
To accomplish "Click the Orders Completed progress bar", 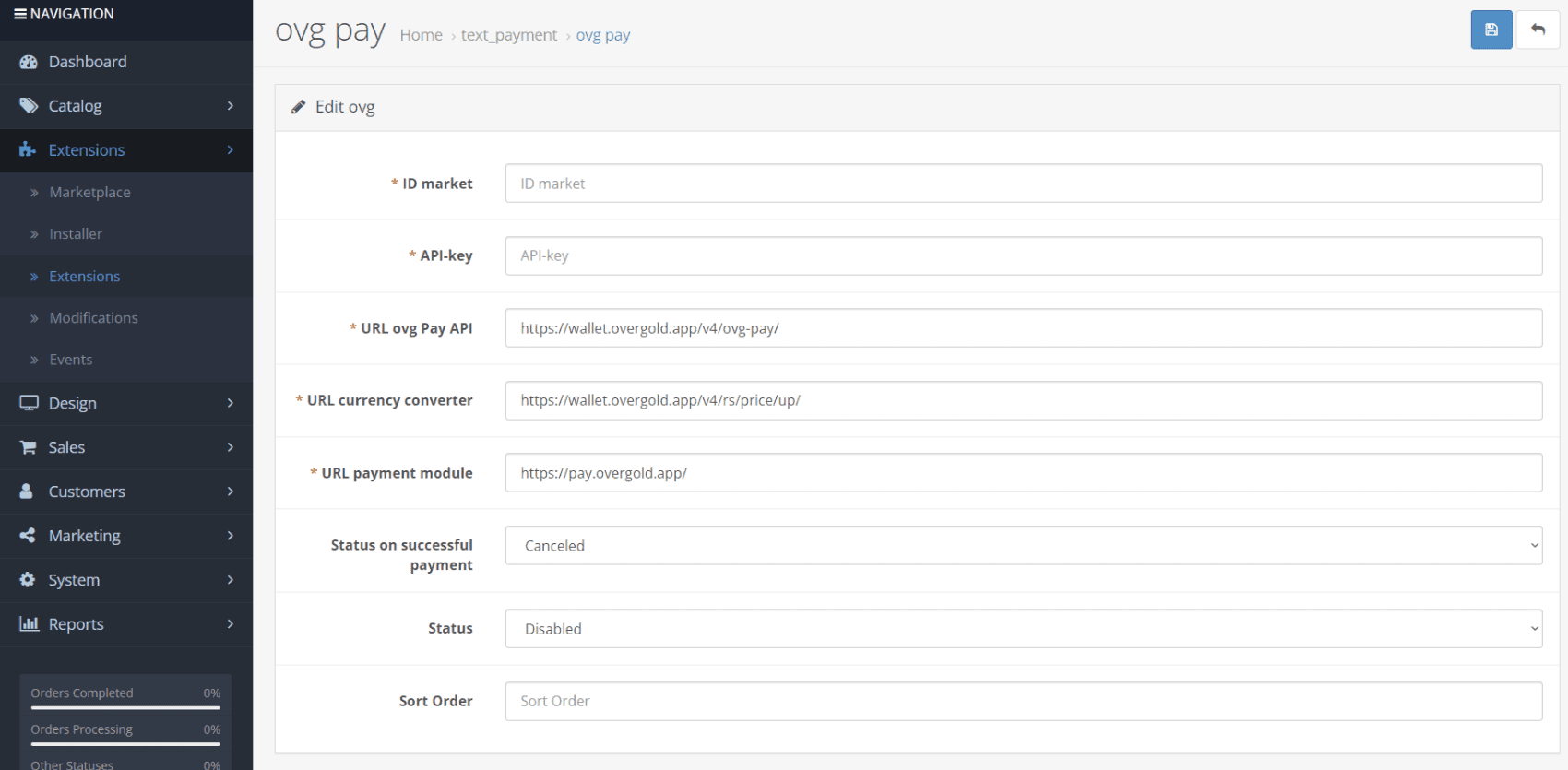I will click(x=125, y=707).
